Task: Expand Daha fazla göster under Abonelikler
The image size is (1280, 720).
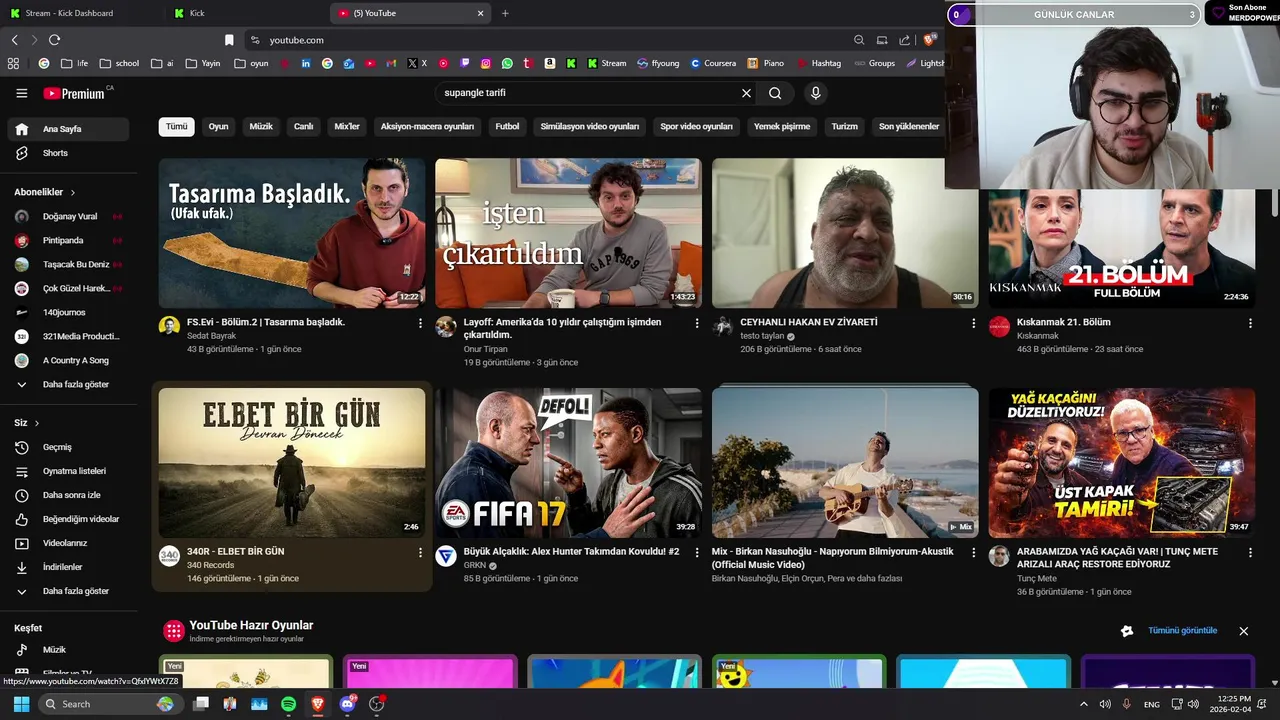Action: [x=68, y=385]
